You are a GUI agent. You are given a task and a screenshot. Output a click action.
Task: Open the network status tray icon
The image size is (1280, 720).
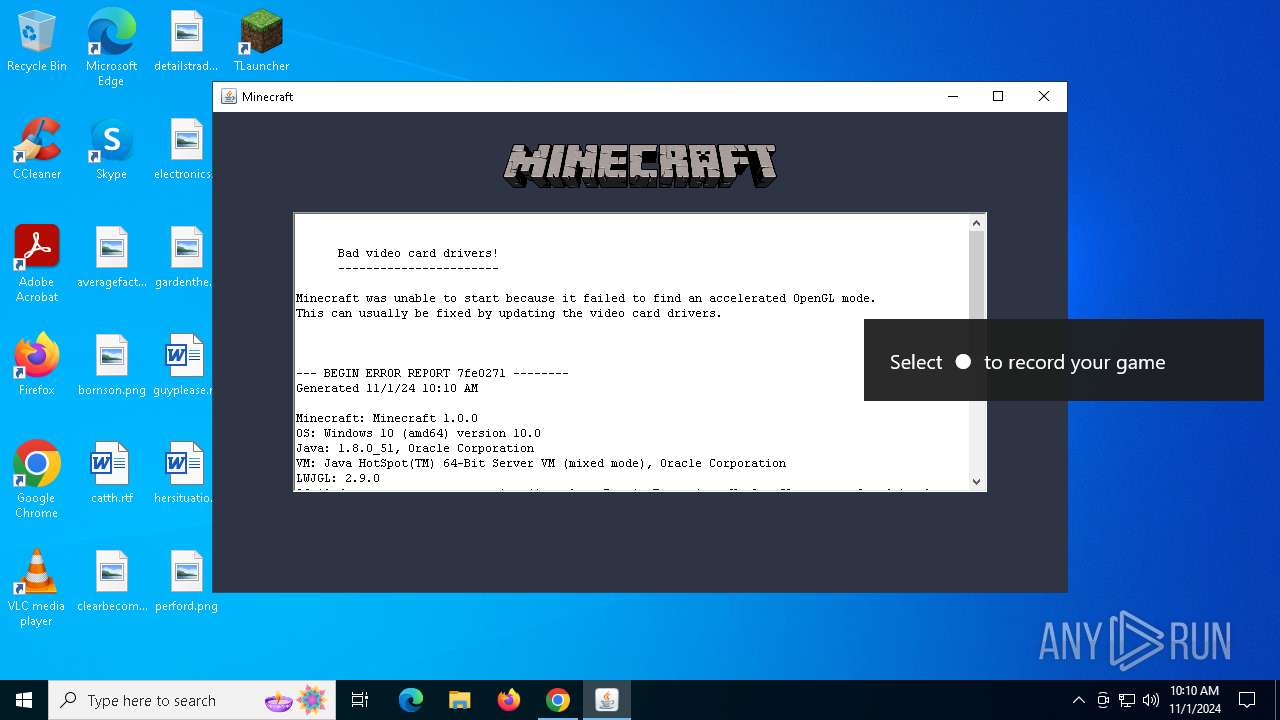point(1127,700)
